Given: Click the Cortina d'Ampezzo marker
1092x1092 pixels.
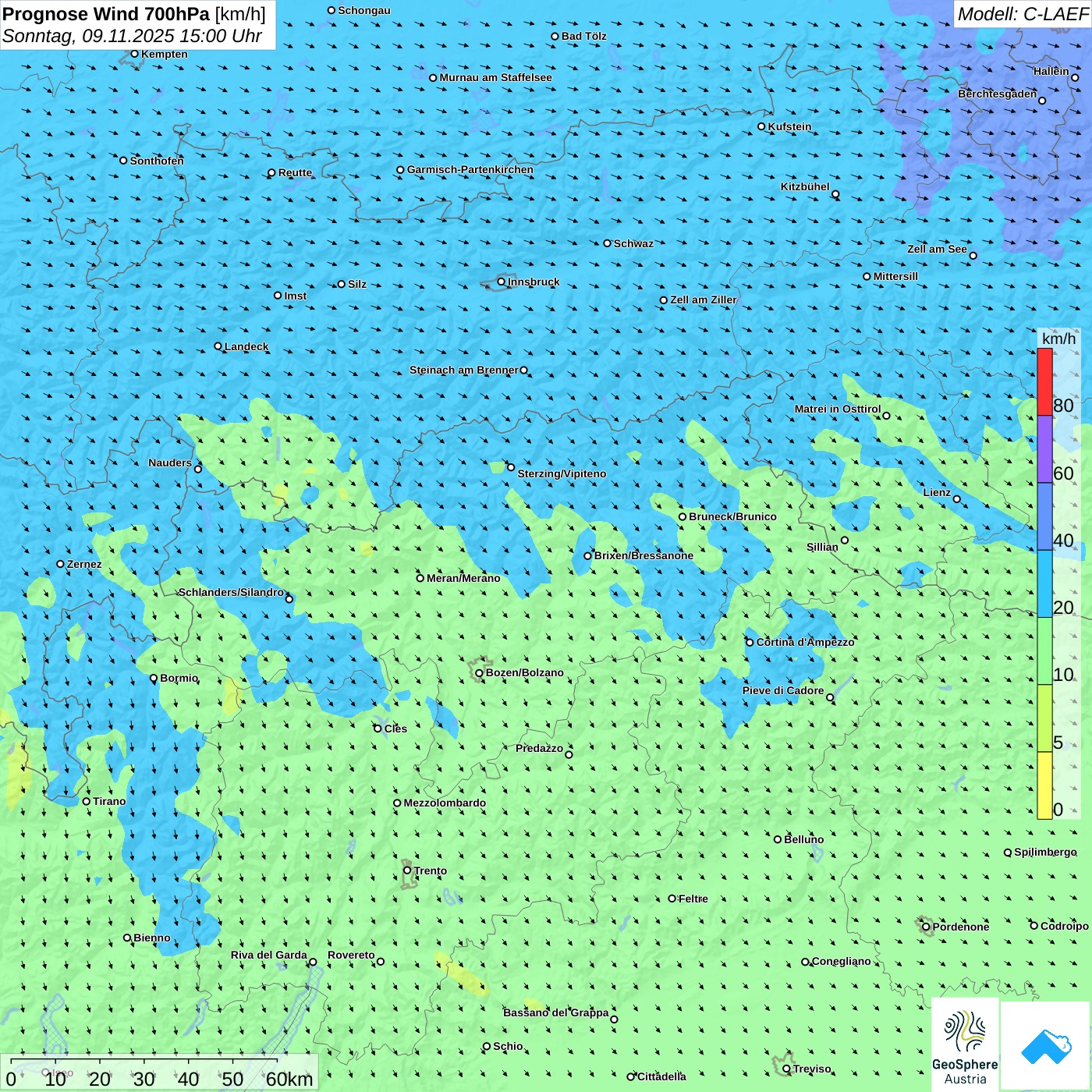Looking at the screenshot, I should [x=750, y=642].
